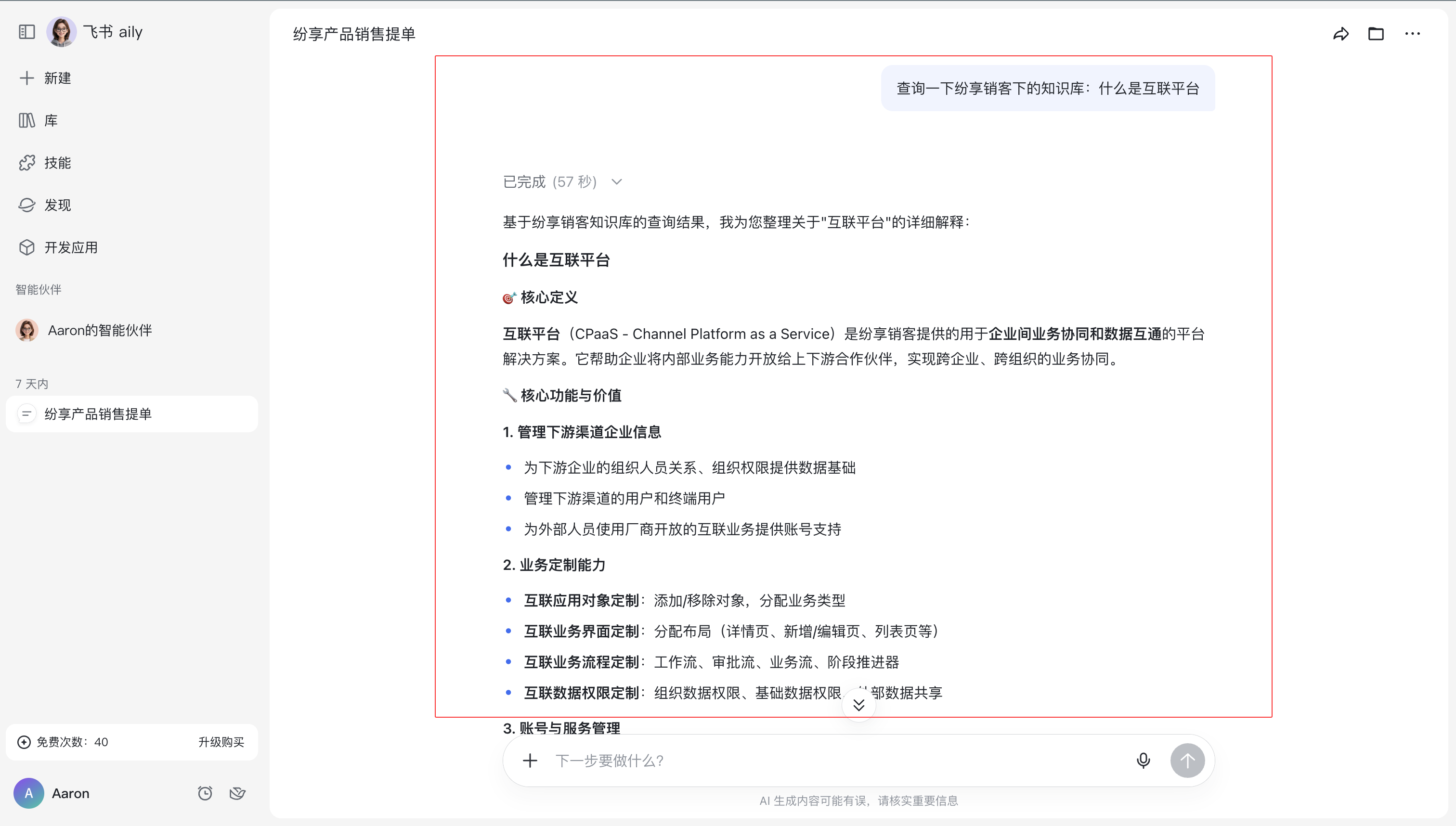Open the alarm clock icon near Aaron
The height and width of the screenshot is (826, 1456).
click(205, 793)
